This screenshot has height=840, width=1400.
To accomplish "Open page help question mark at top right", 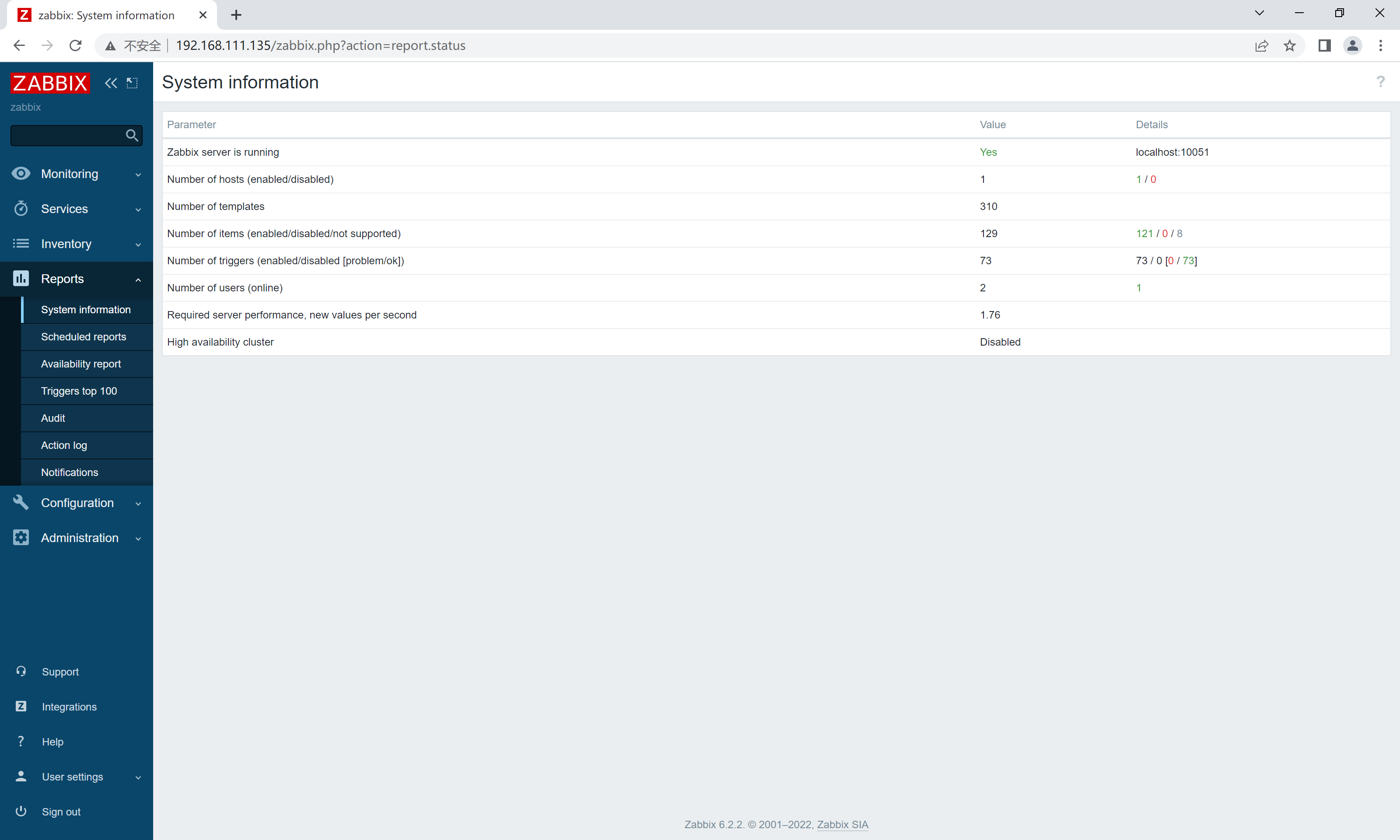I will click(1381, 82).
